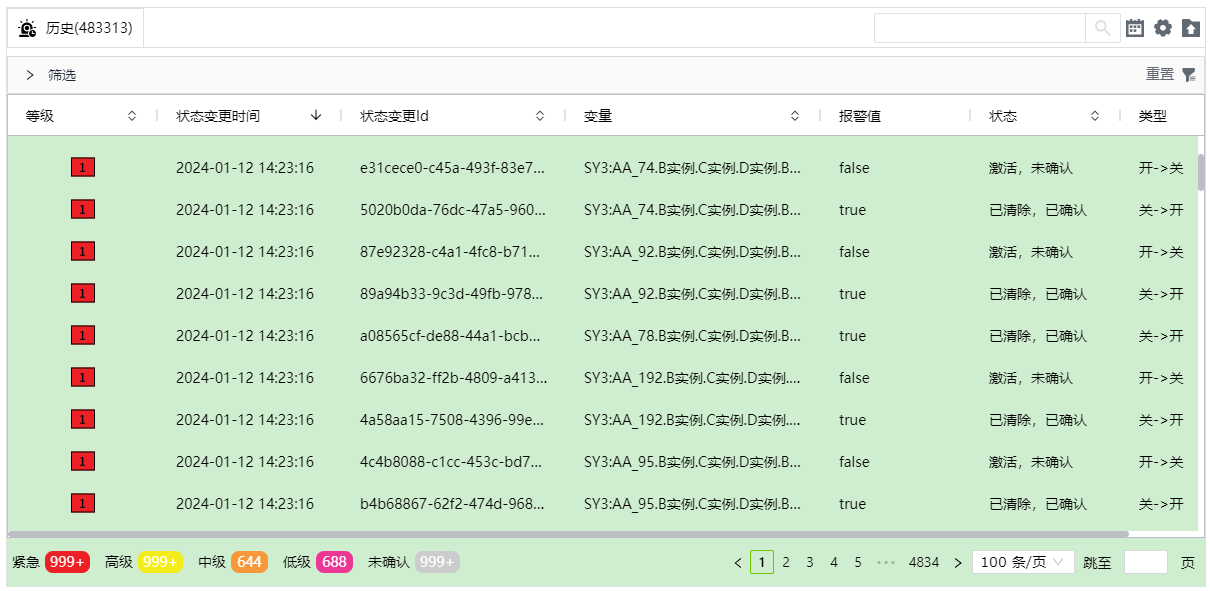Click the descending sort arrow on 状态变更时间
This screenshot has width=1210, height=591.
(x=316, y=116)
